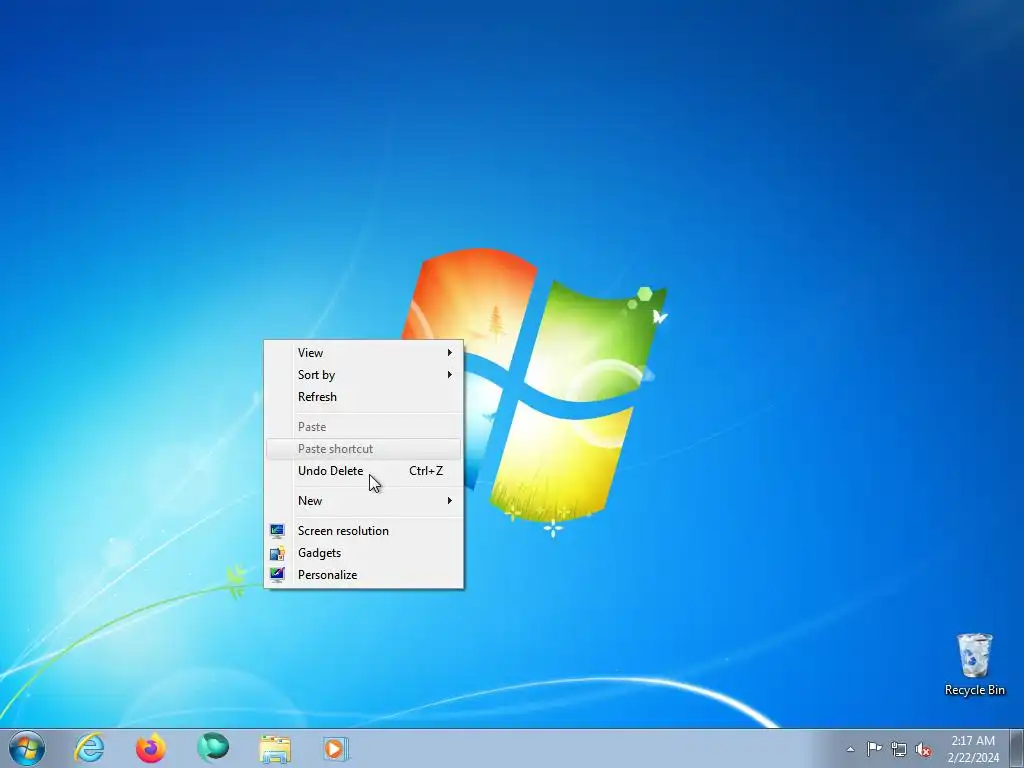1024x768 pixels.
Task: Click the network status tray icon
Action: point(899,749)
